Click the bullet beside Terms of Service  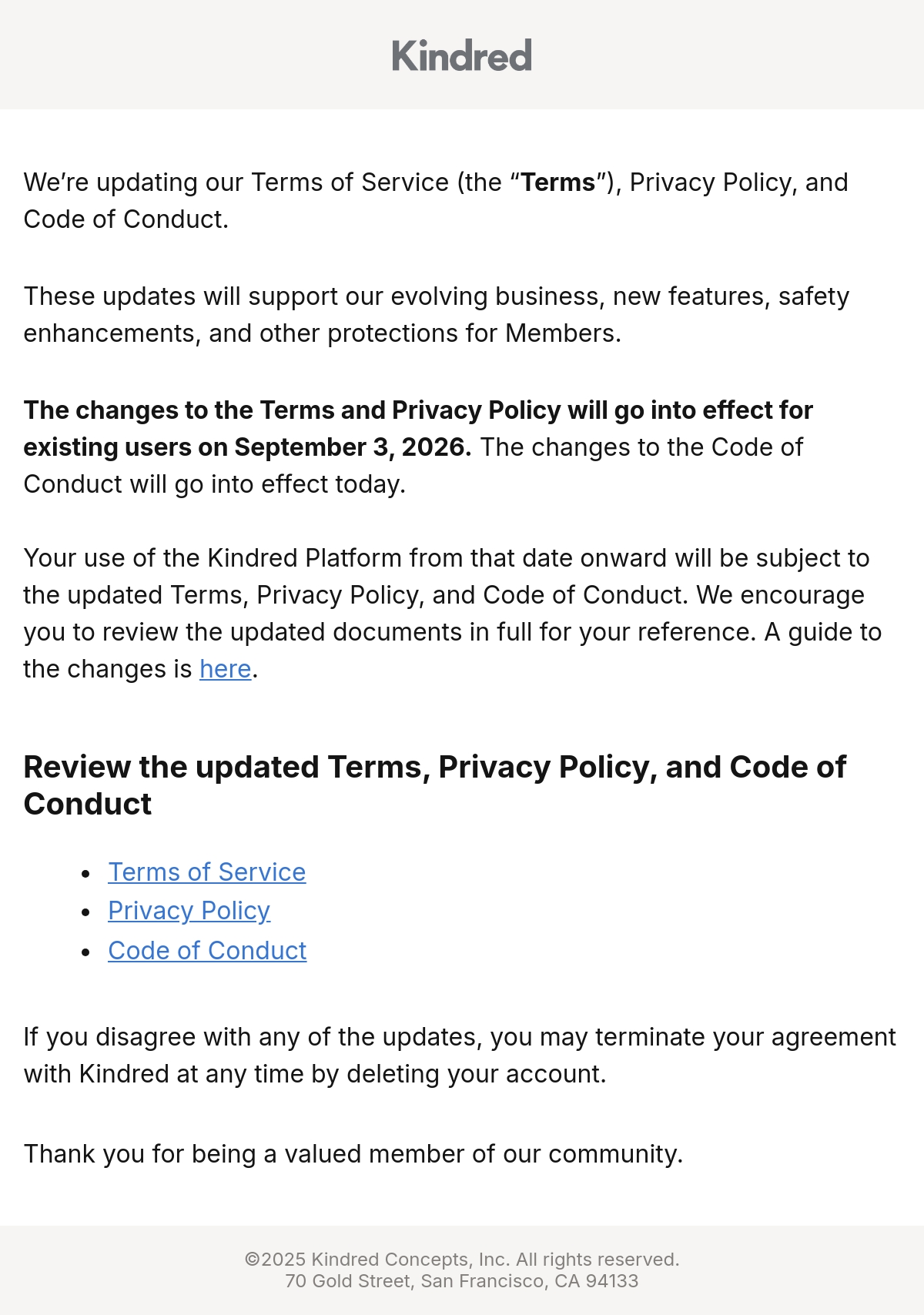[x=86, y=873]
